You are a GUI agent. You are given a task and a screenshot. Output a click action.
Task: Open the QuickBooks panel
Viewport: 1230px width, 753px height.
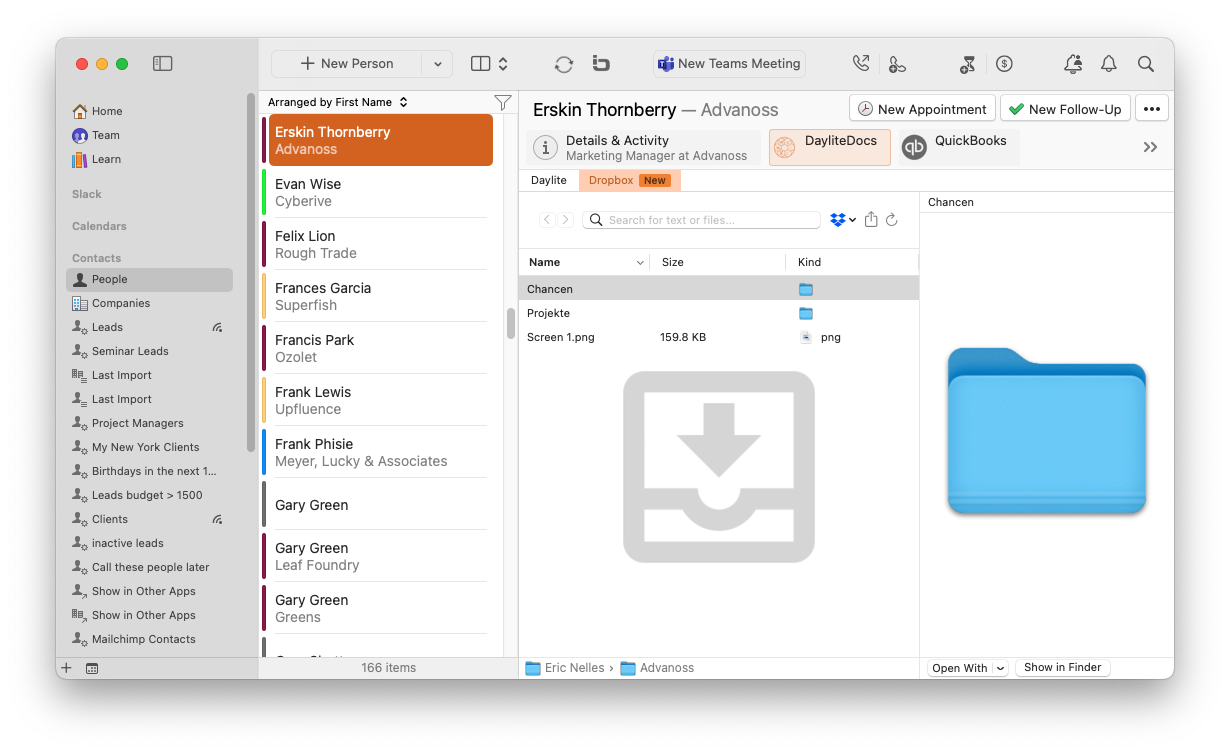(x=958, y=147)
